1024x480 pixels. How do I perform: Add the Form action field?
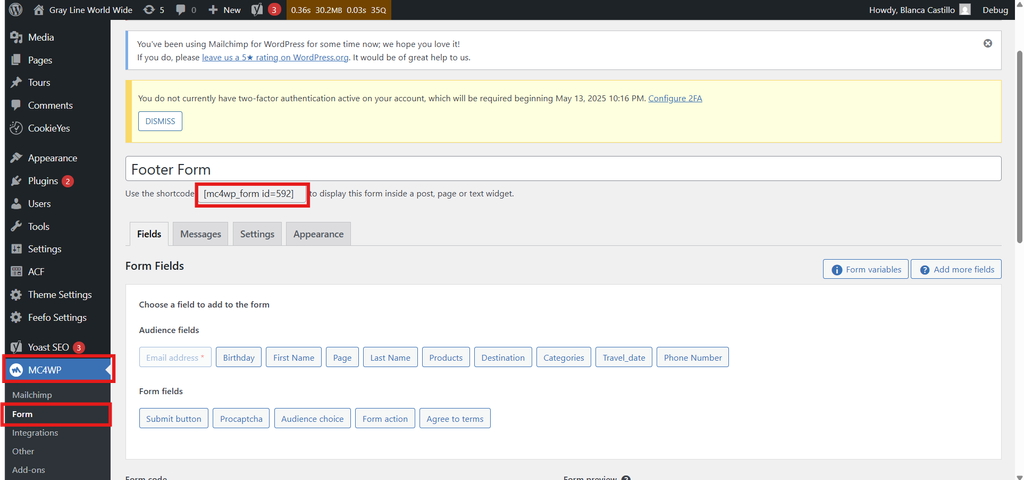pos(385,419)
